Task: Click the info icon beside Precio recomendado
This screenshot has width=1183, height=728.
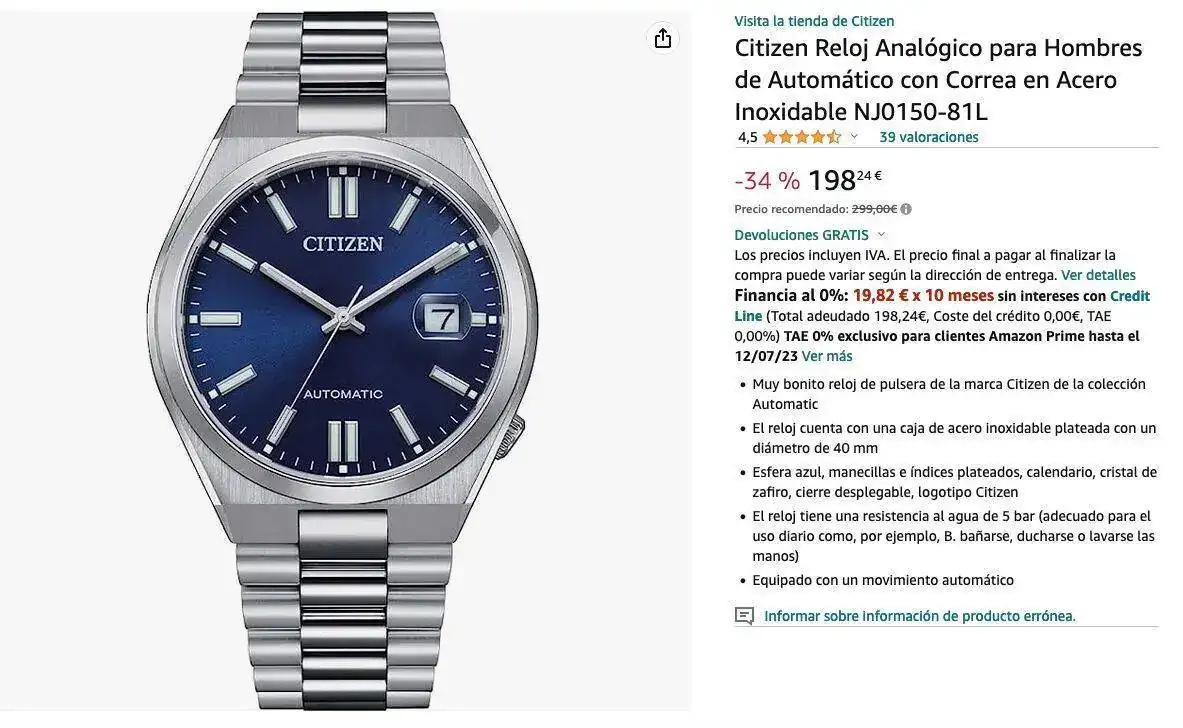Action: click(x=906, y=209)
